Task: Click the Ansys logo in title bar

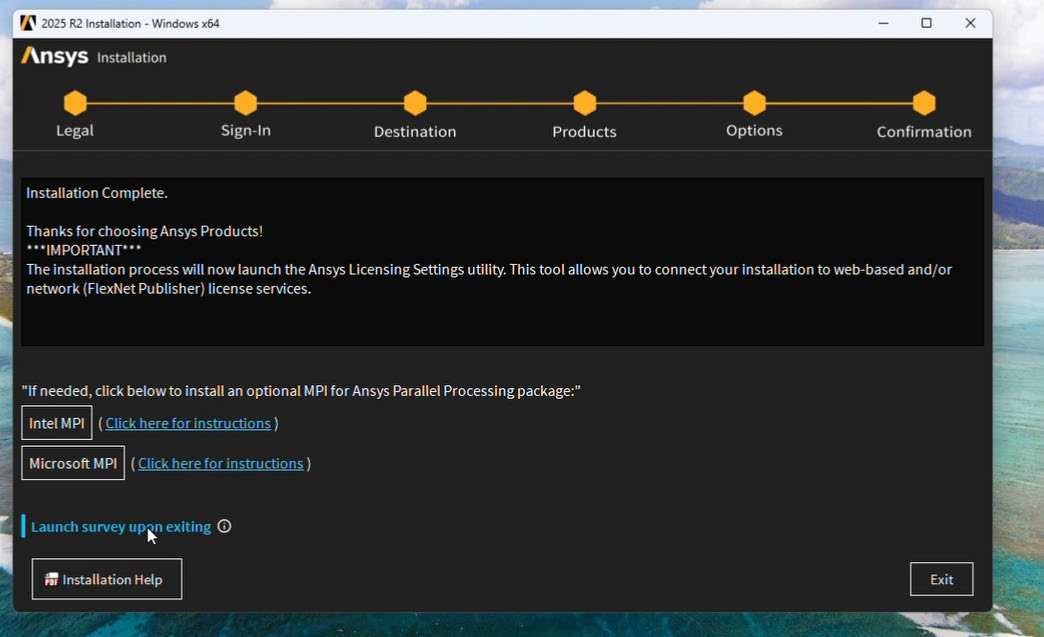Action: 28,23
